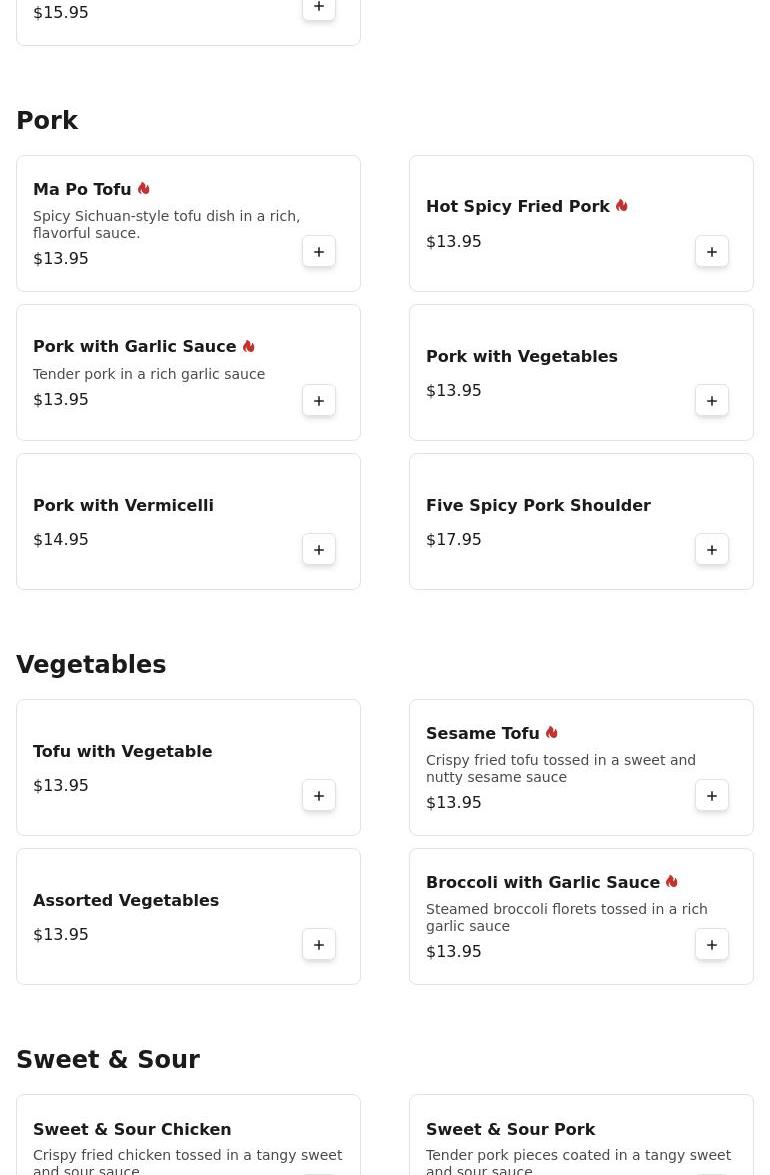Image resolution: width=770 pixels, height=1175 pixels.
Task: Click the Sweet & Sour section heading
Action: 108,1060
